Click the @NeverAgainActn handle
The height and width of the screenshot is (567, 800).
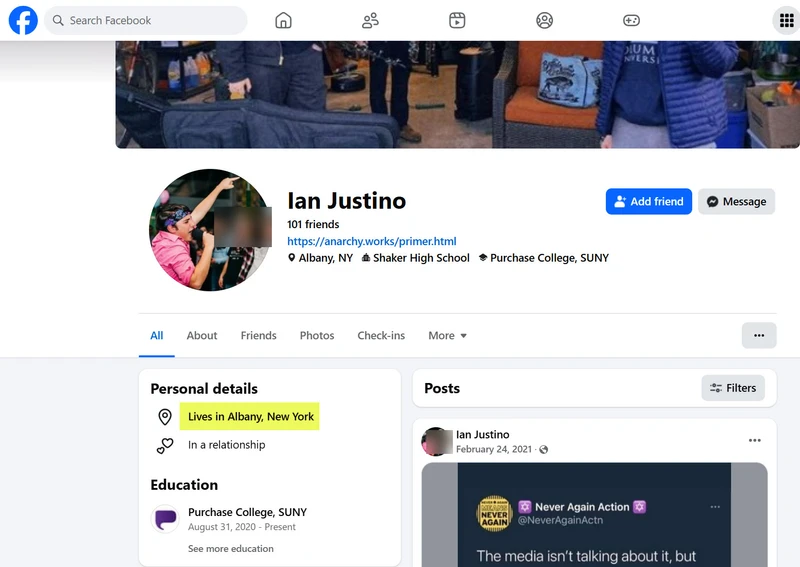click(560, 520)
